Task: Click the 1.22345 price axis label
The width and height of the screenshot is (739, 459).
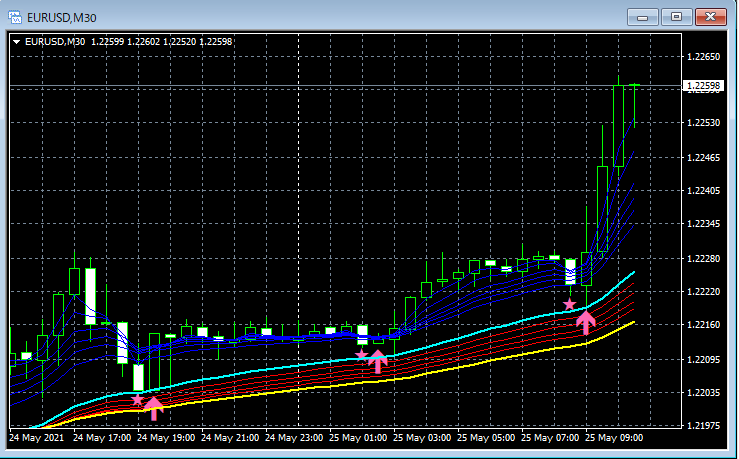Action: pos(704,223)
